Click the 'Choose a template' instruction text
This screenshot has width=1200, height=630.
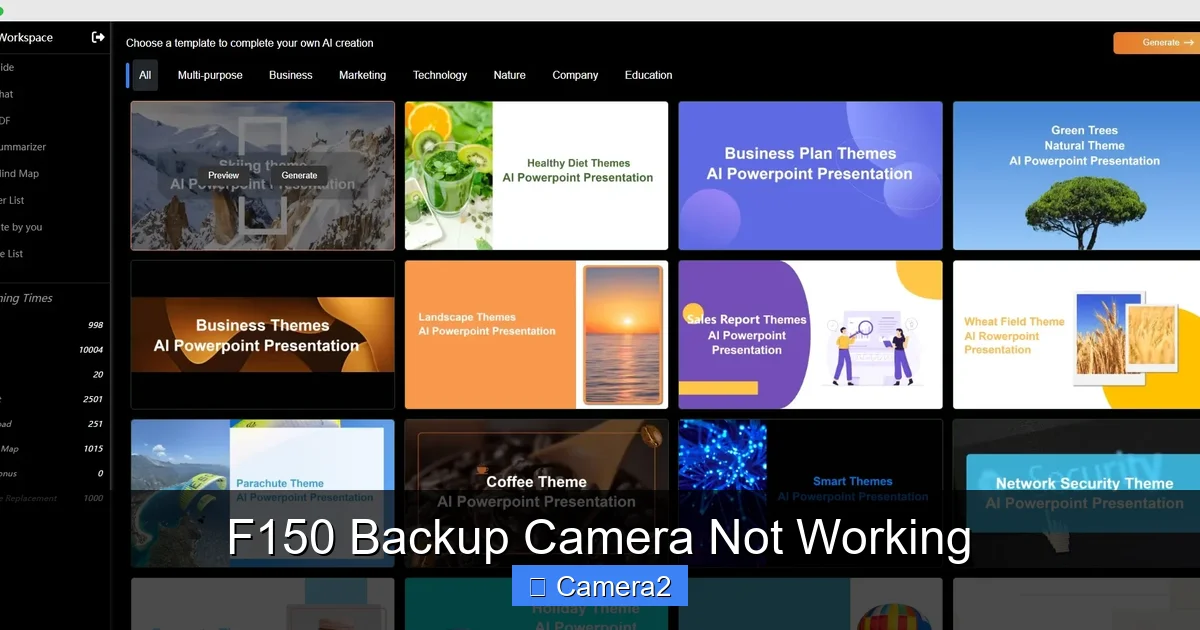[250, 43]
